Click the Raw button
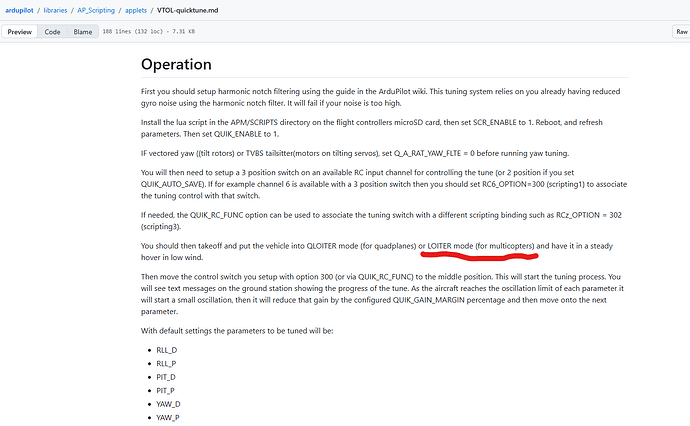Screen dimensions: 690x426 coord(680,32)
